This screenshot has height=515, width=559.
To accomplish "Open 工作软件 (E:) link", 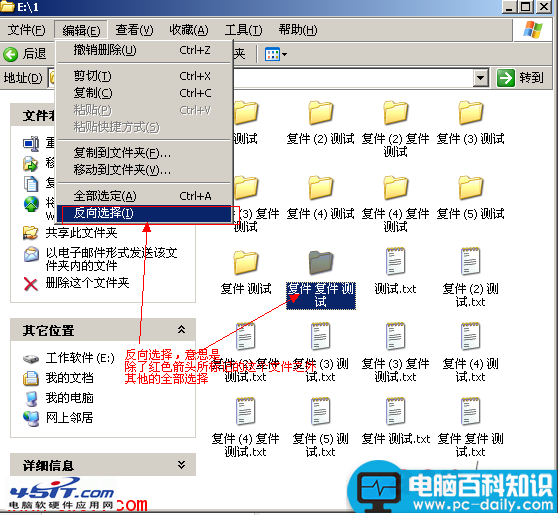I will (x=80, y=358).
